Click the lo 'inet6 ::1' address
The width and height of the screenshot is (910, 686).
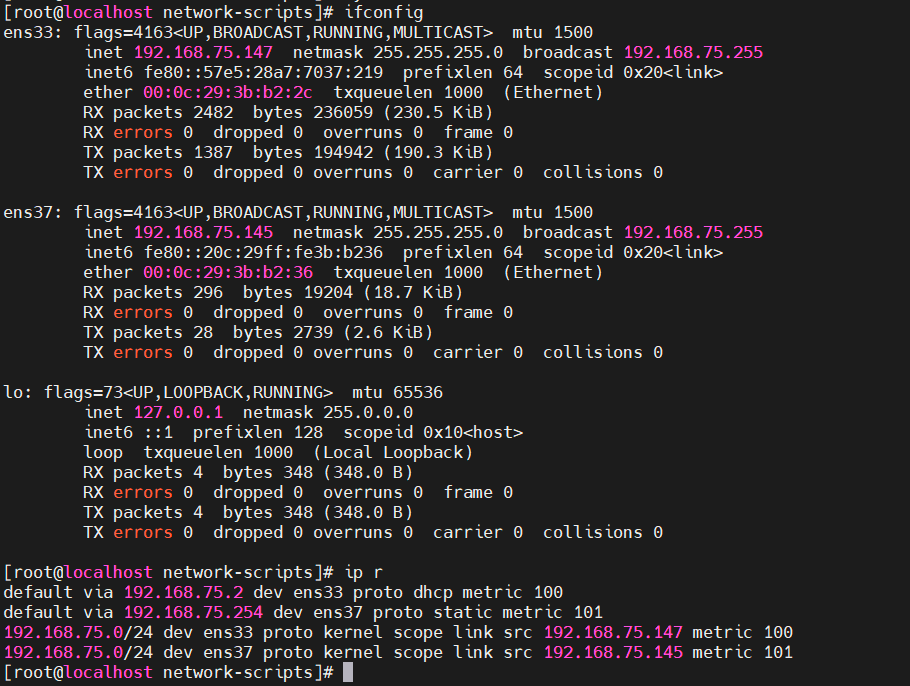129,432
